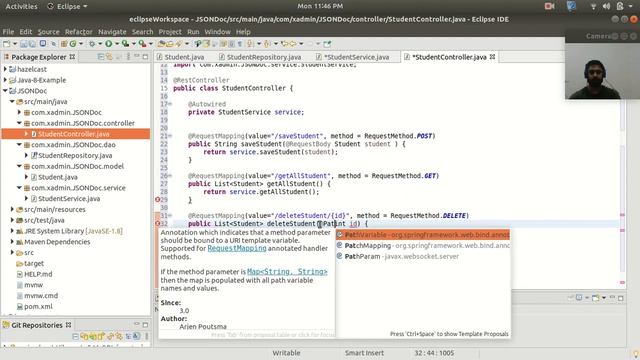Click the New file toolbar icon

coord(6,44)
